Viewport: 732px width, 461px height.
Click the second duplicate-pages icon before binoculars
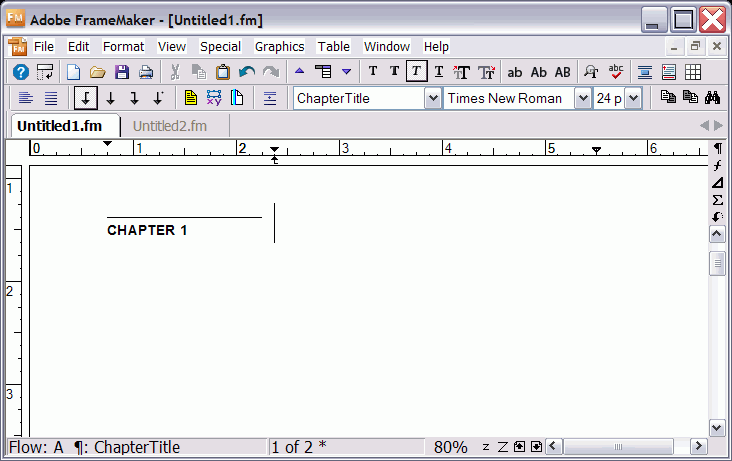click(x=690, y=97)
